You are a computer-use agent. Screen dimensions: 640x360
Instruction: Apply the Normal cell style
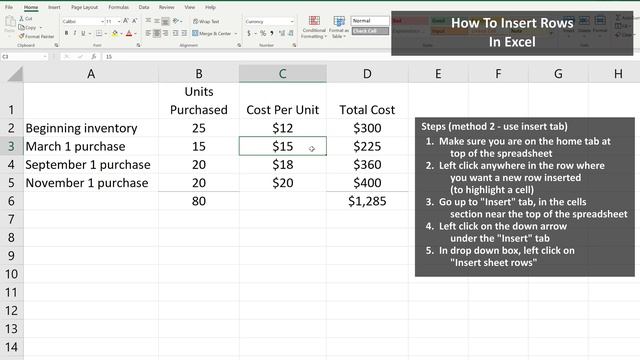[370, 20]
